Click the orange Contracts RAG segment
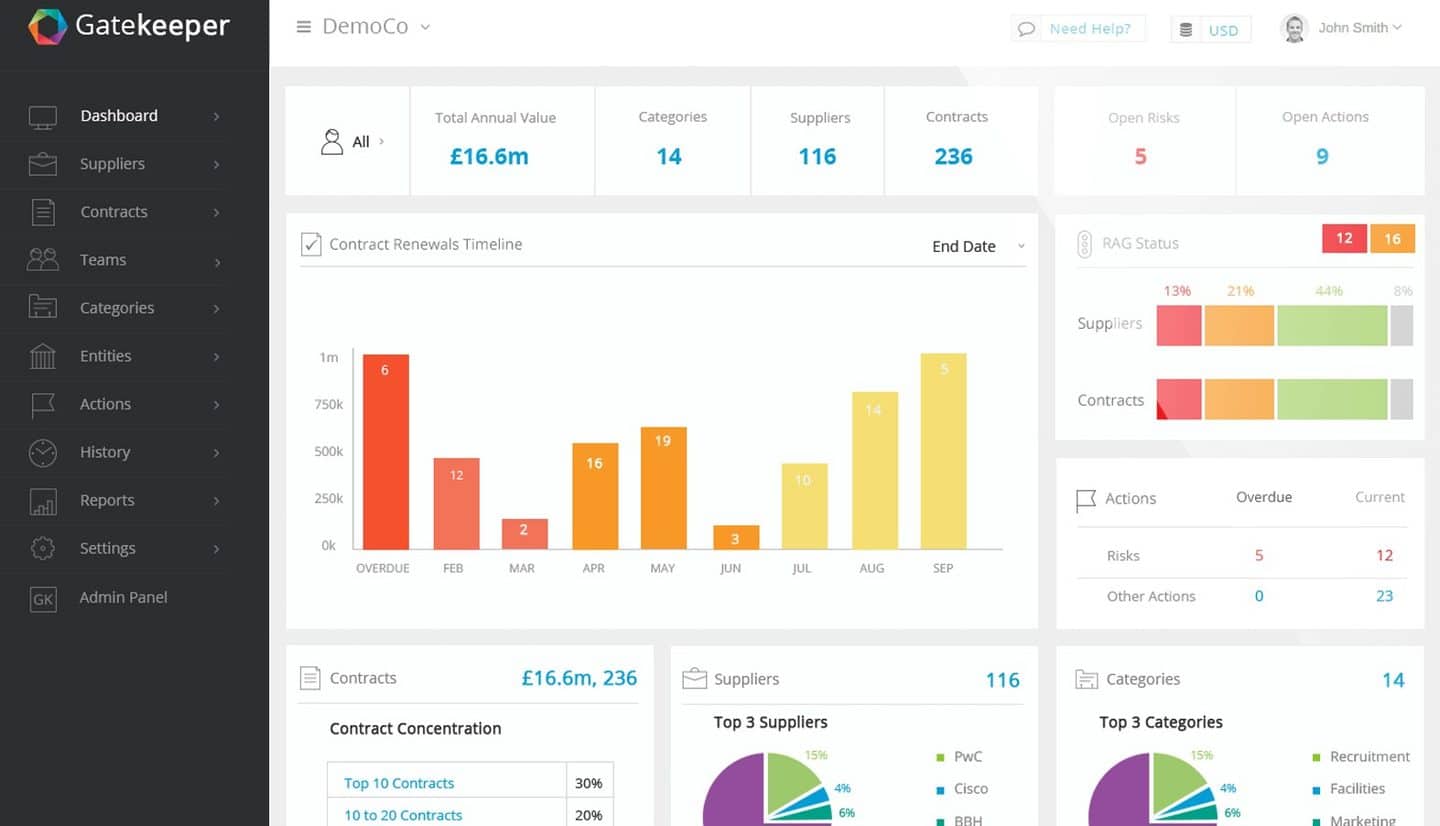This screenshot has width=1440, height=826. tap(1239, 399)
